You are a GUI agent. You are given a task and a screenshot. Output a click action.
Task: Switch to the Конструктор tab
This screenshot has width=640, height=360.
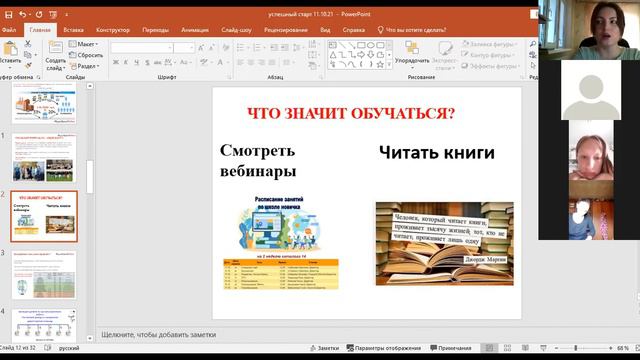tap(113, 30)
